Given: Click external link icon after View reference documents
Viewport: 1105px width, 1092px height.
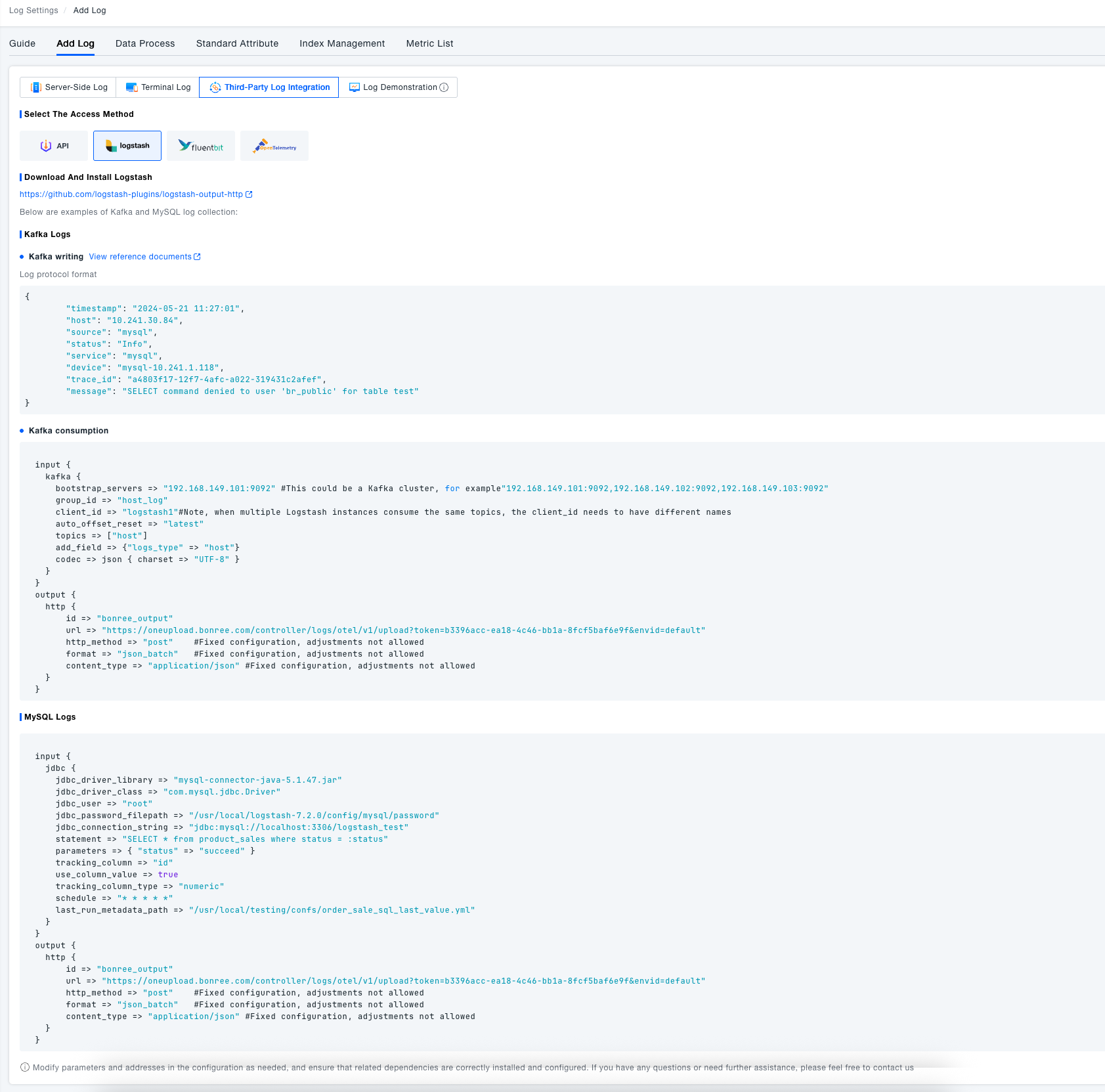Looking at the screenshot, I should point(197,257).
